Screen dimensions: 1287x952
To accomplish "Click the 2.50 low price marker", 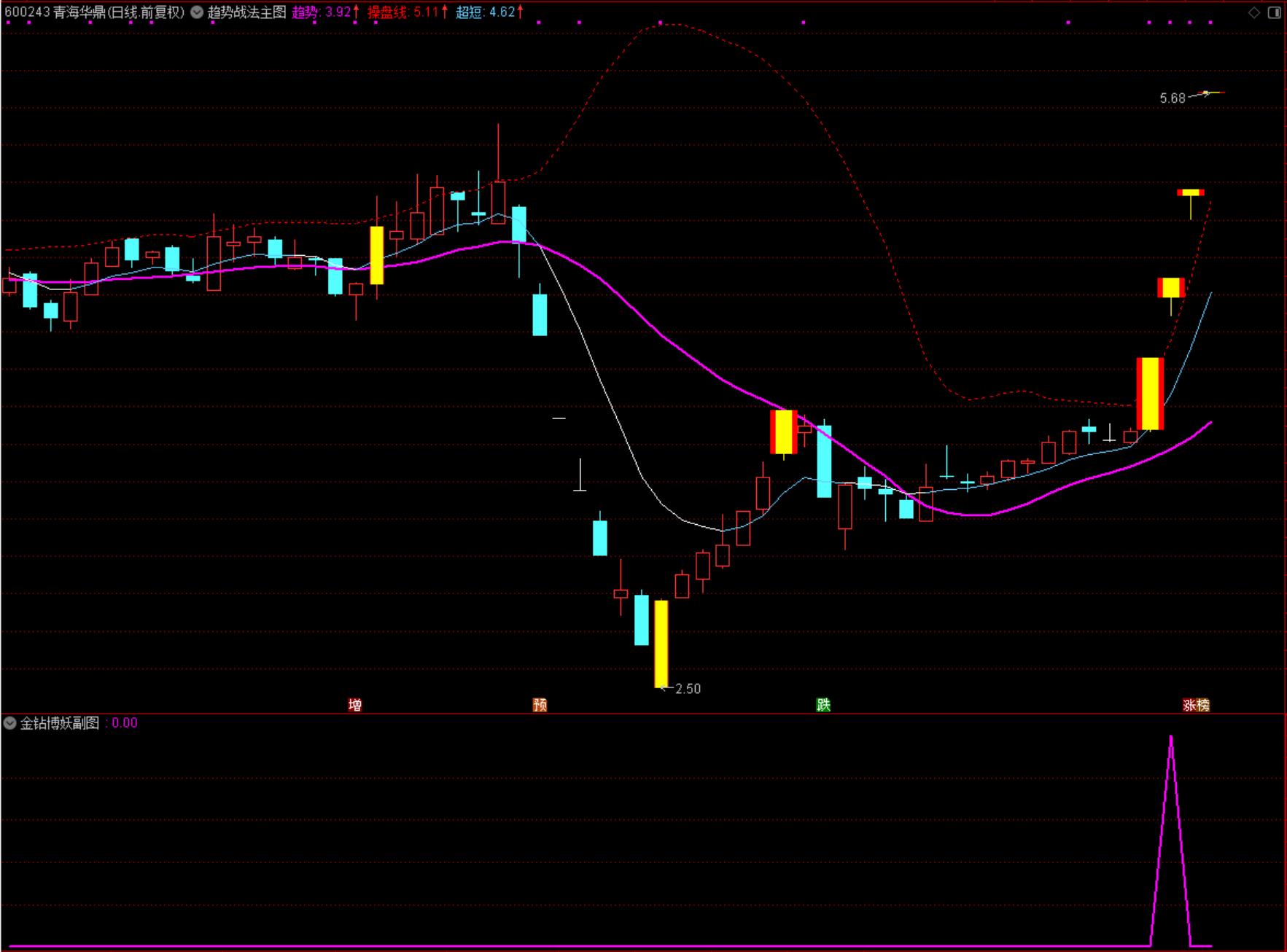I will pos(688,689).
